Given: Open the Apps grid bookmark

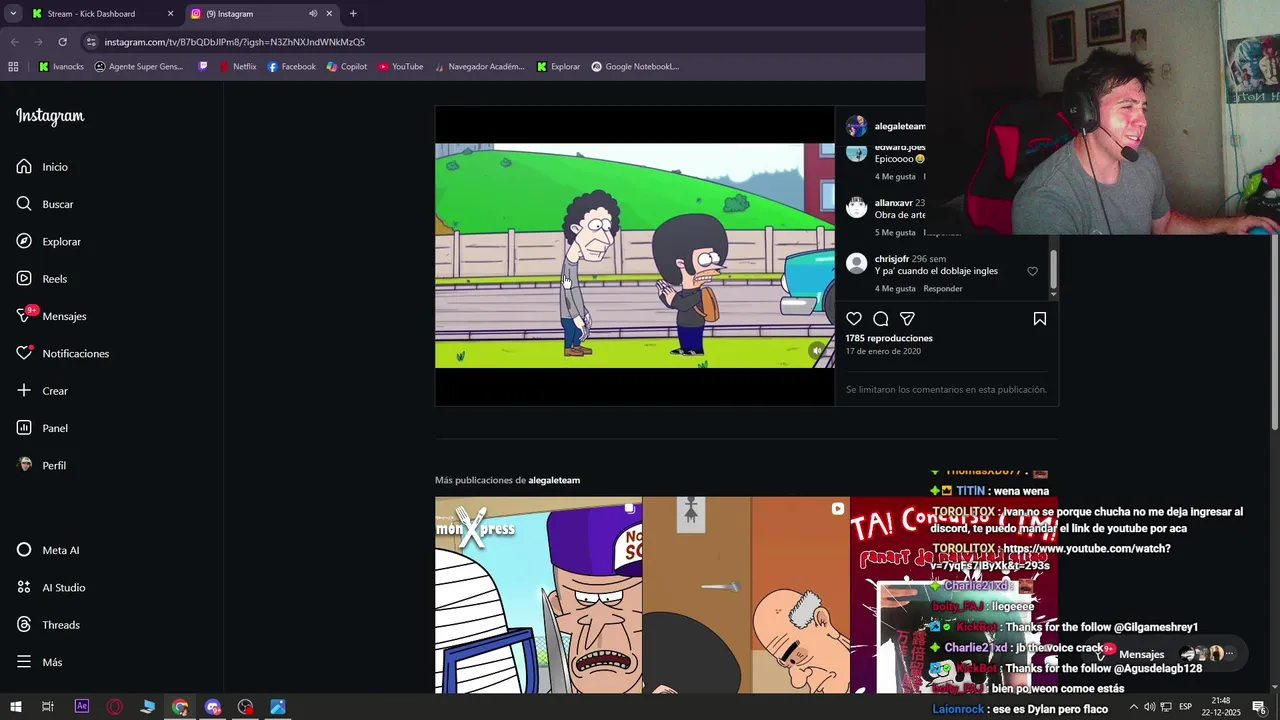Looking at the screenshot, I should coord(13,67).
